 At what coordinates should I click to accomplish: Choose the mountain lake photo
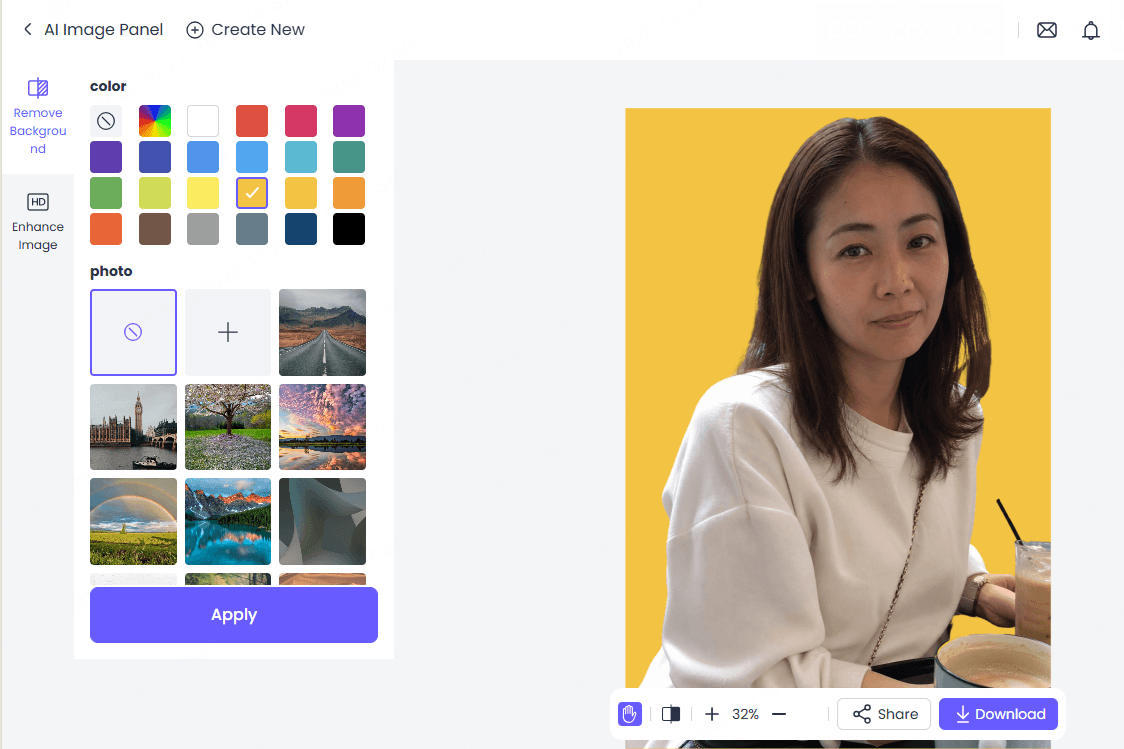(228, 521)
